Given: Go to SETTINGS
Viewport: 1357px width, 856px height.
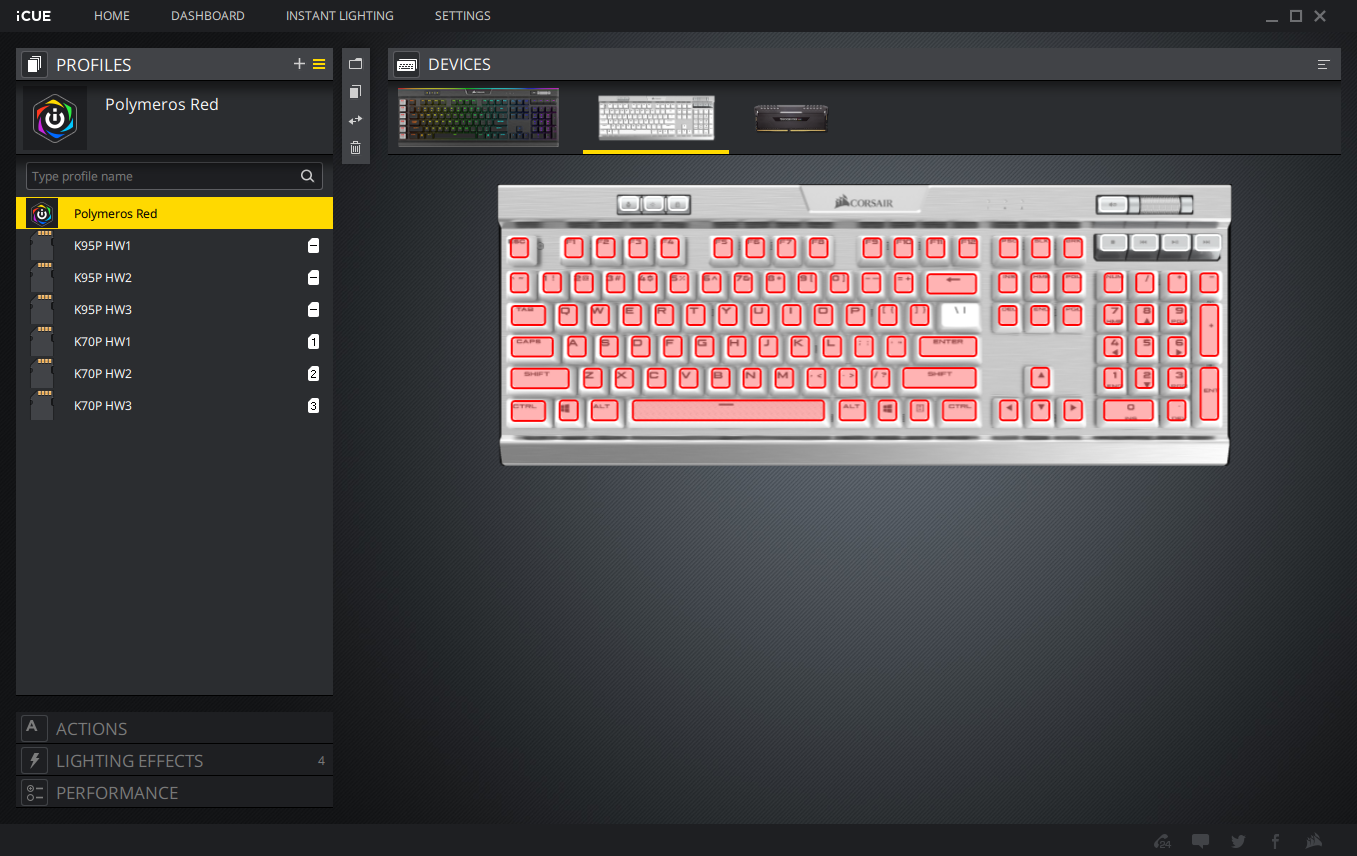Looking at the screenshot, I should click(x=463, y=16).
